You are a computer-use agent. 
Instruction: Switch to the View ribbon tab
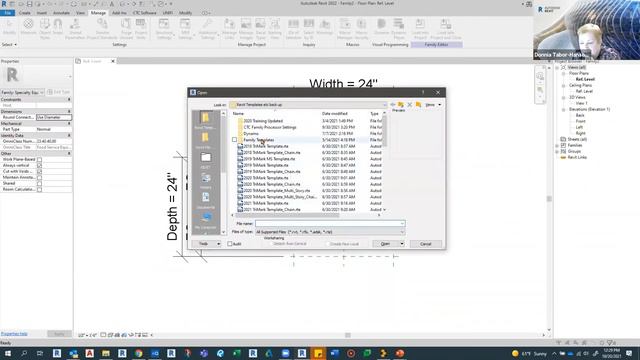80,13
